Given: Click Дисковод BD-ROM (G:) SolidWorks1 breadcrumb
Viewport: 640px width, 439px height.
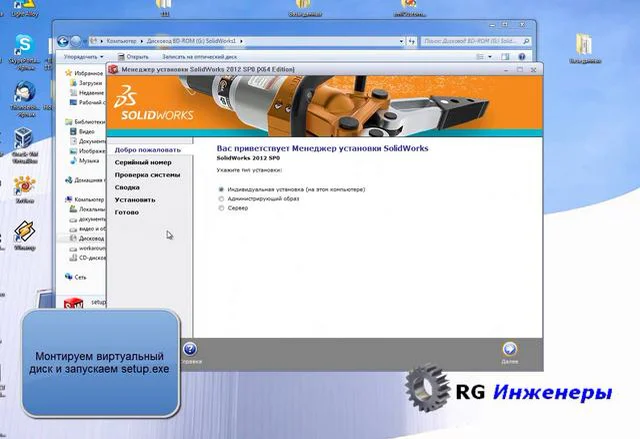Looking at the screenshot, I should (x=191, y=41).
